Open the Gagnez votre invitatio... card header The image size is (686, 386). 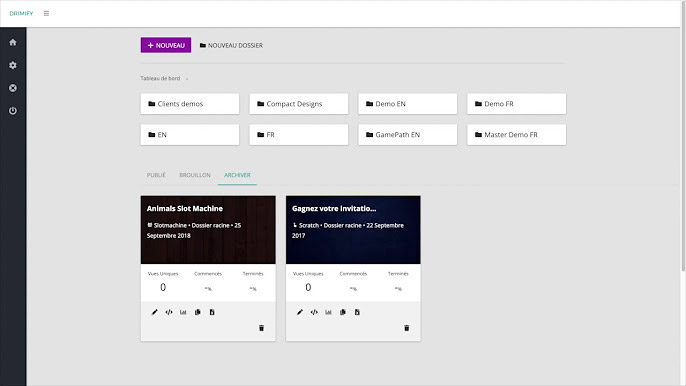353,230
